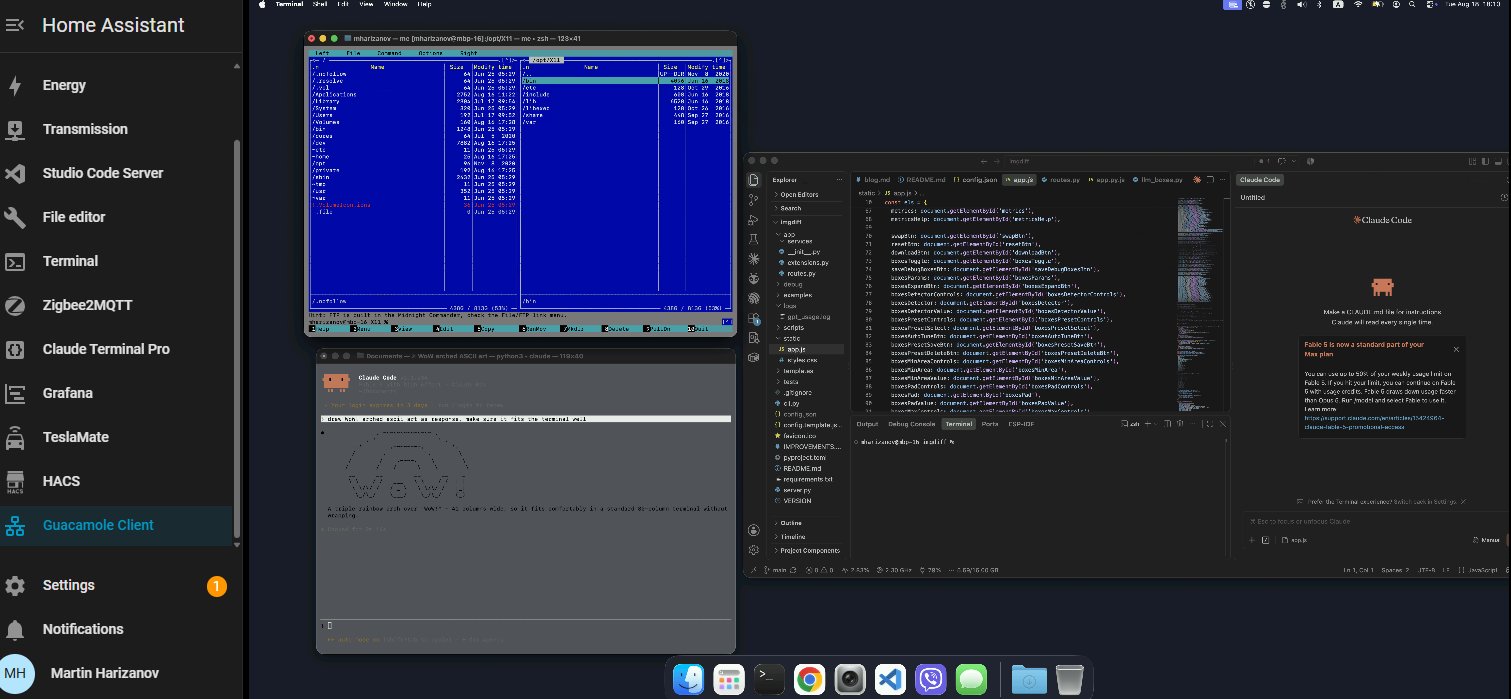Viewport: 1511px width, 699px height.
Task: Open Grafana from the sidebar
Action: tap(116, 393)
